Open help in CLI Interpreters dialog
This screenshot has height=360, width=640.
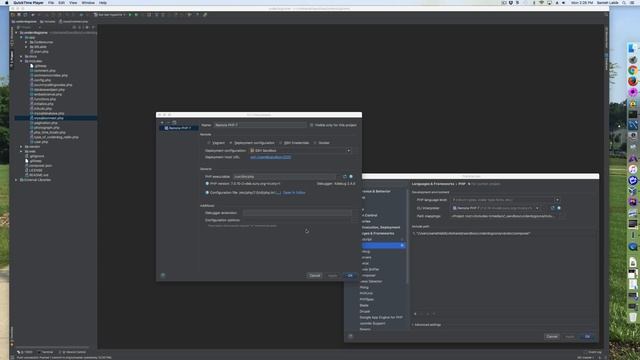(163, 276)
